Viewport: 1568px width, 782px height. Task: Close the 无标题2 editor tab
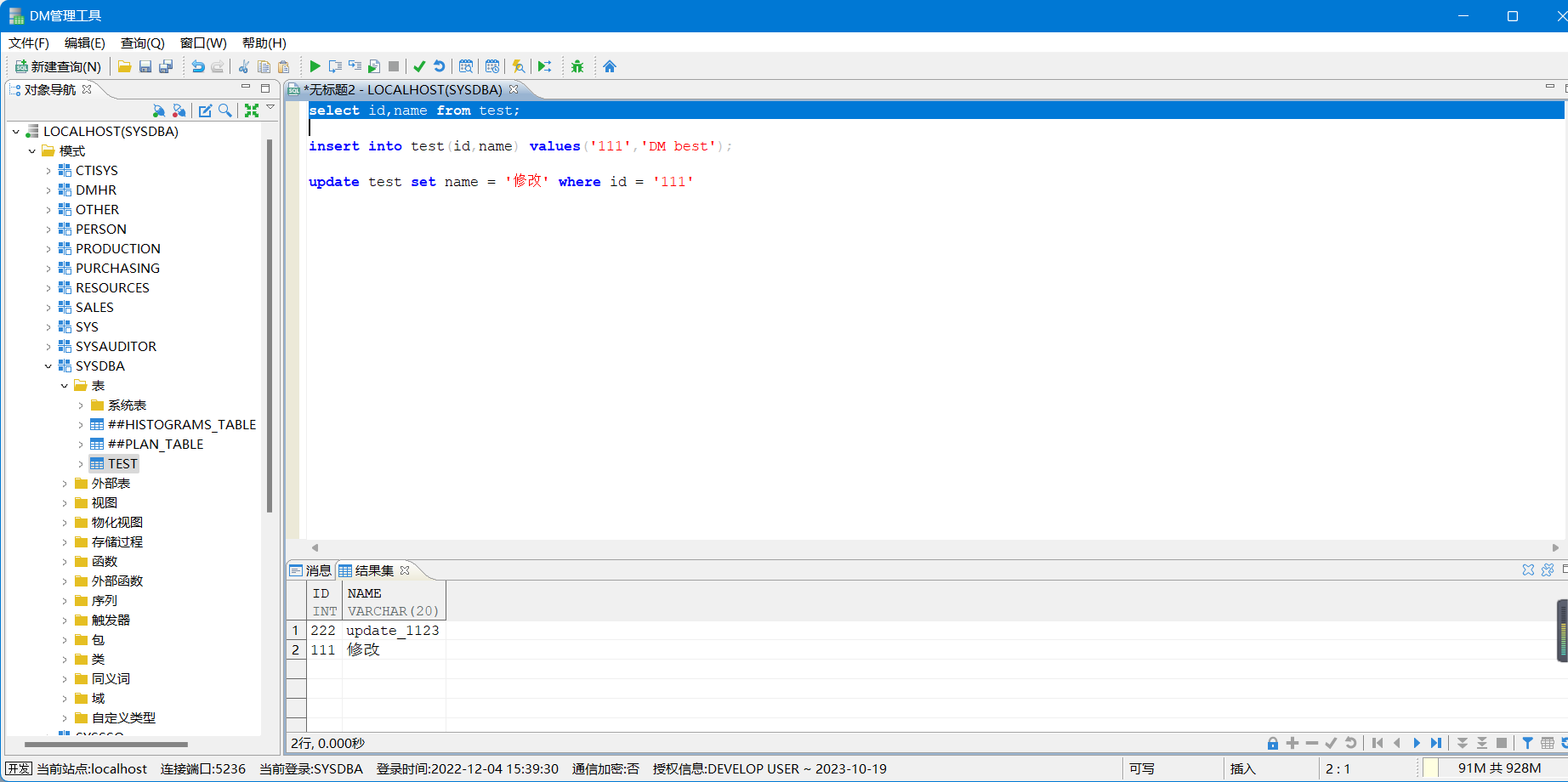pyautogui.click(x=514, y=89)
